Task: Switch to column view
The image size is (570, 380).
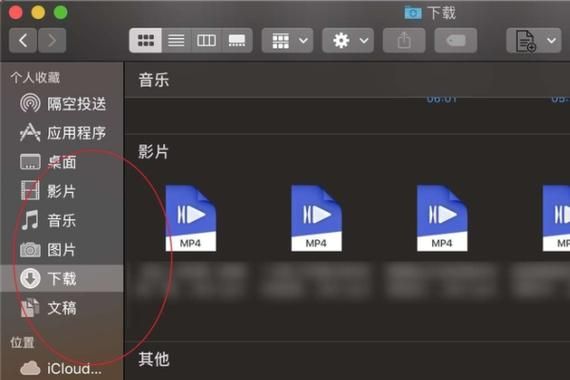Action: 206,40
